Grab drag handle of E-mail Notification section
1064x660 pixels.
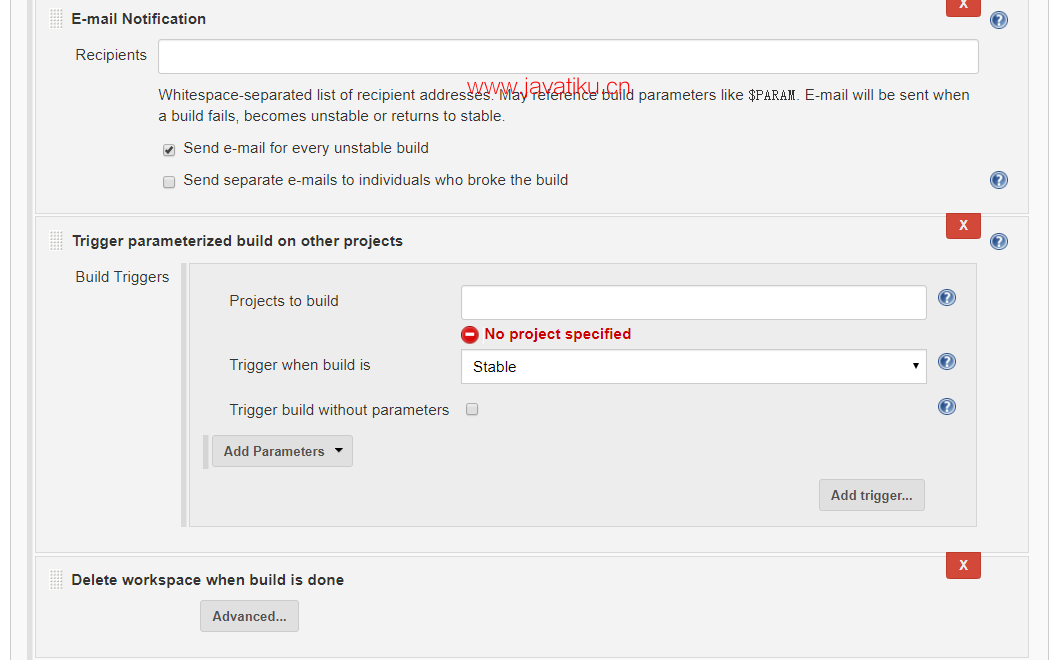(x=56, y=19)
